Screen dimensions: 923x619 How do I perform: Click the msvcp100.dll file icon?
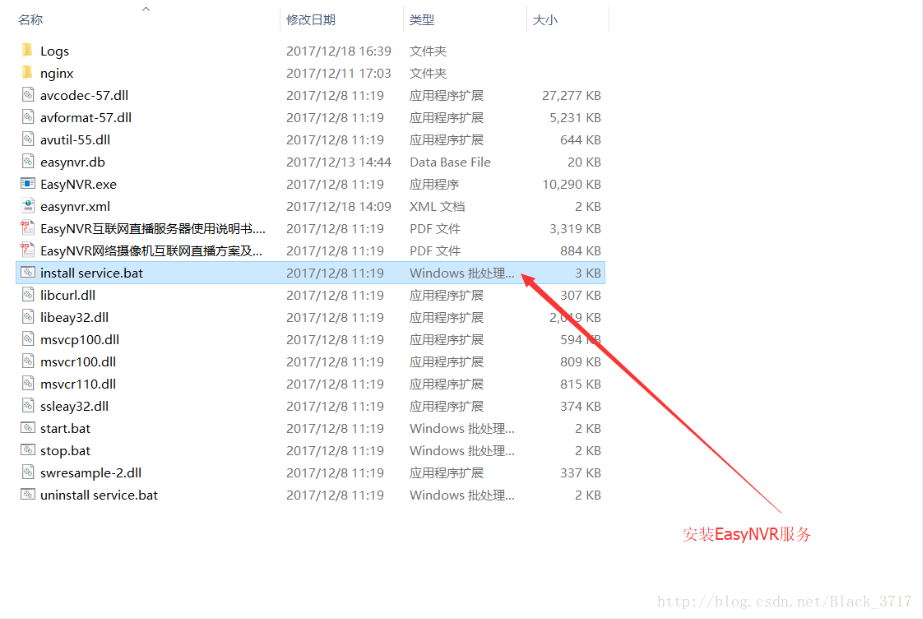tap(28, 339)
